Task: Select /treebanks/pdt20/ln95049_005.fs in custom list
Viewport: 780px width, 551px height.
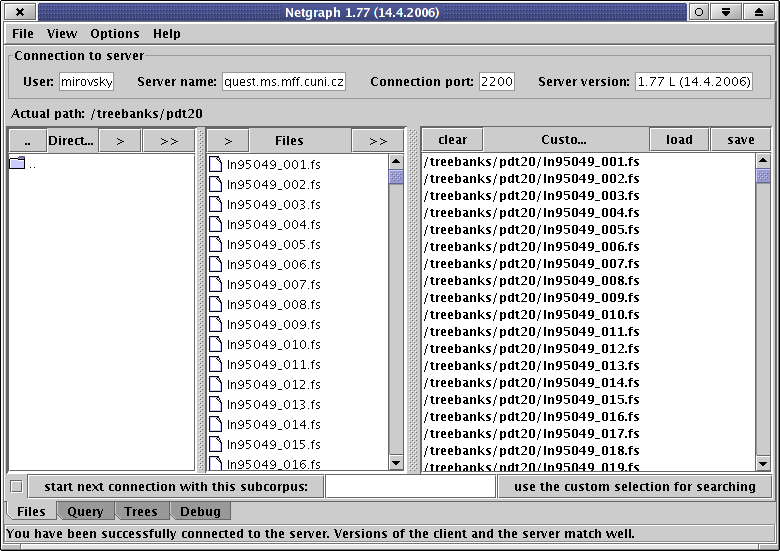Action: tap(531, 230)
